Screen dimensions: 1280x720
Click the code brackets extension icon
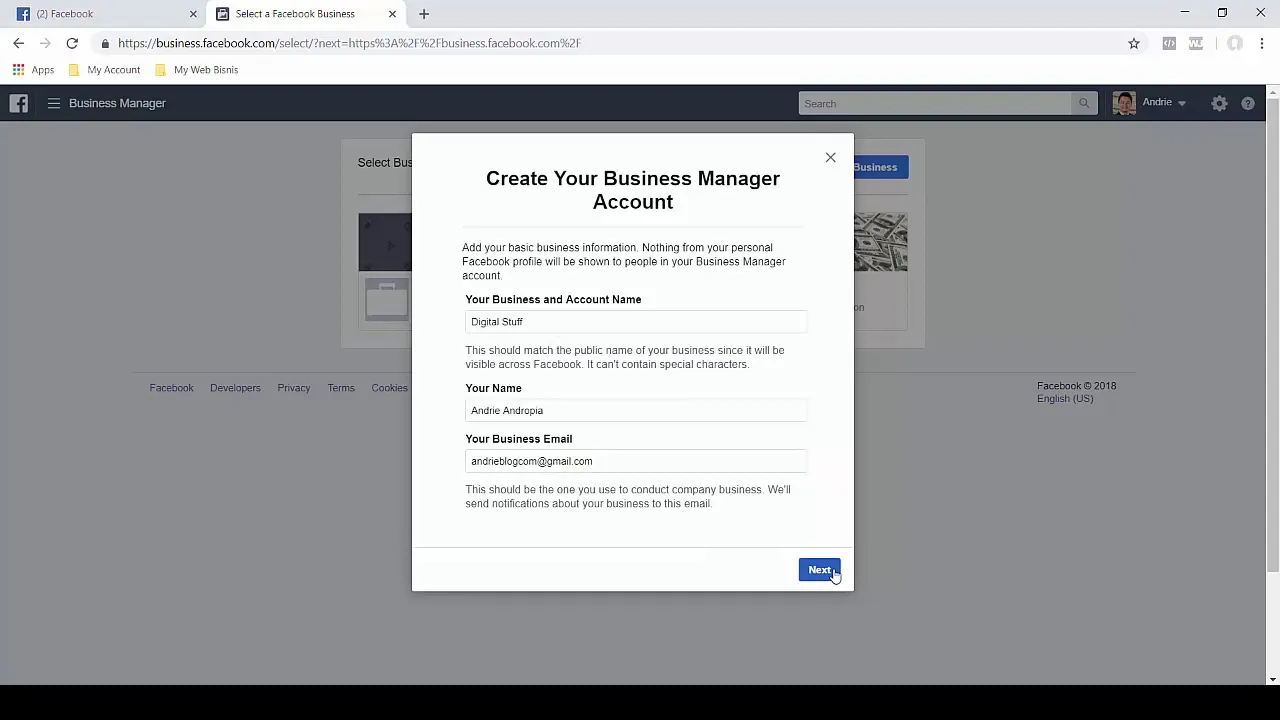(1169, 43)
